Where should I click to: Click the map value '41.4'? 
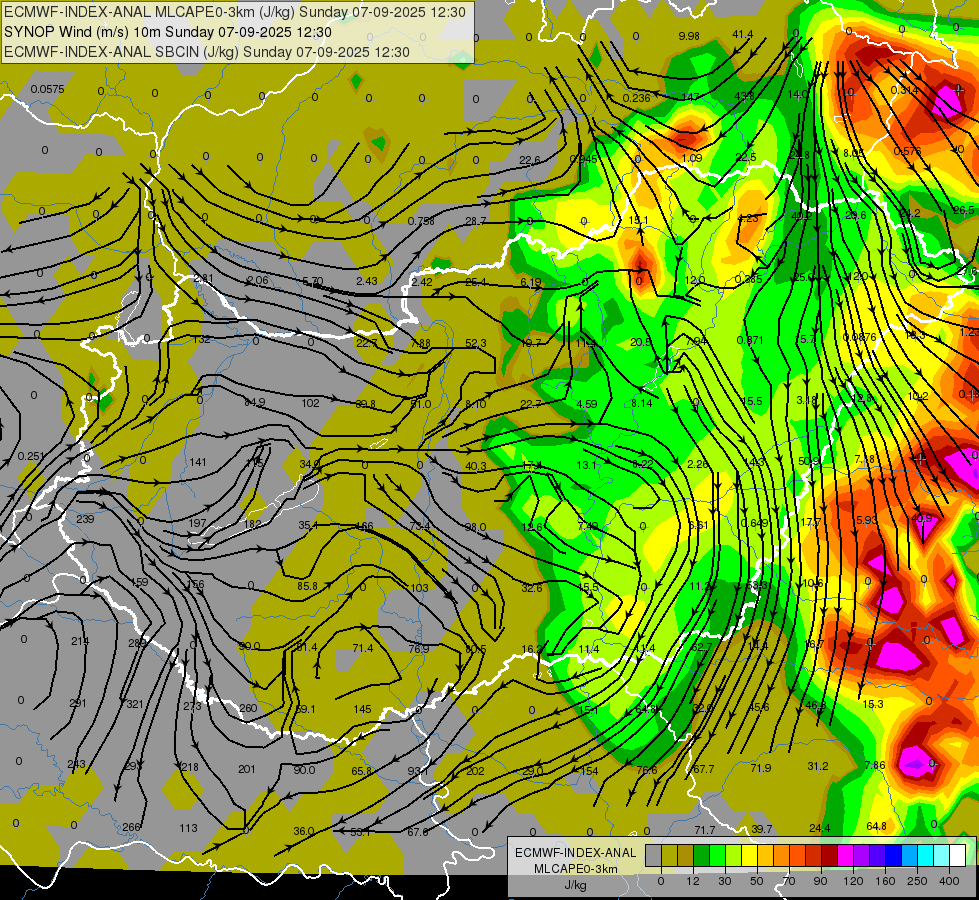742,34
